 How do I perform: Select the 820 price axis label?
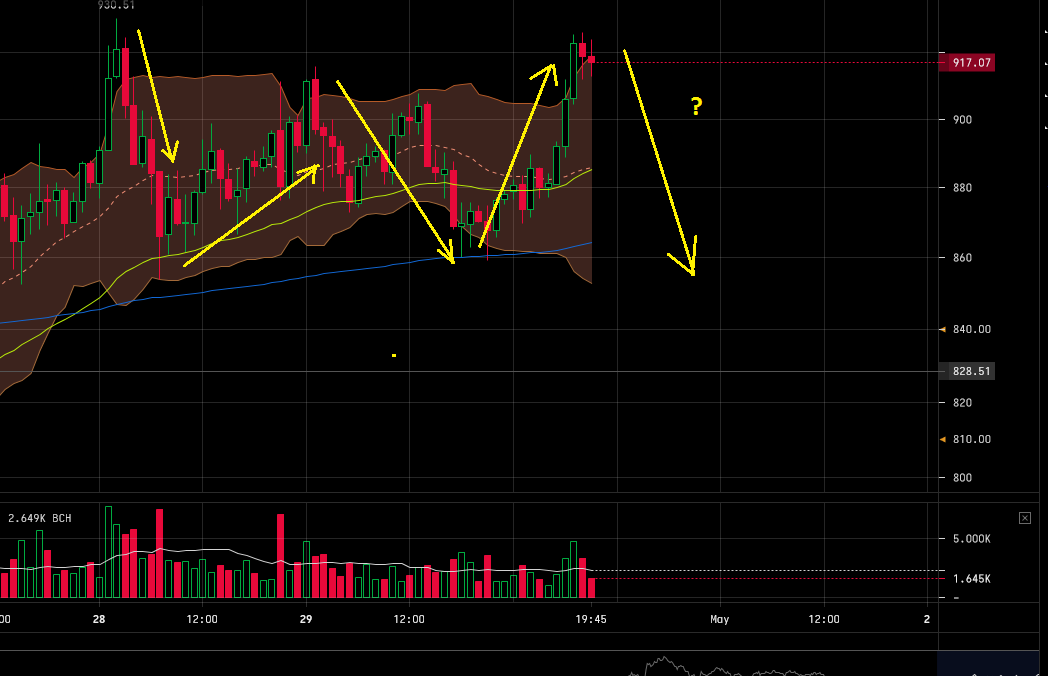coord(962,403)
